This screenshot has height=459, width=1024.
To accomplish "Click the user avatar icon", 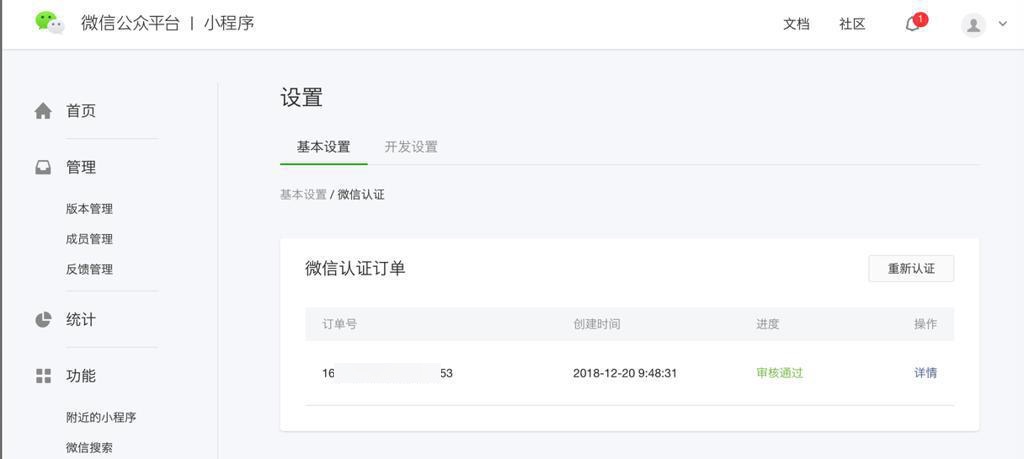I will tap(973, 25).
